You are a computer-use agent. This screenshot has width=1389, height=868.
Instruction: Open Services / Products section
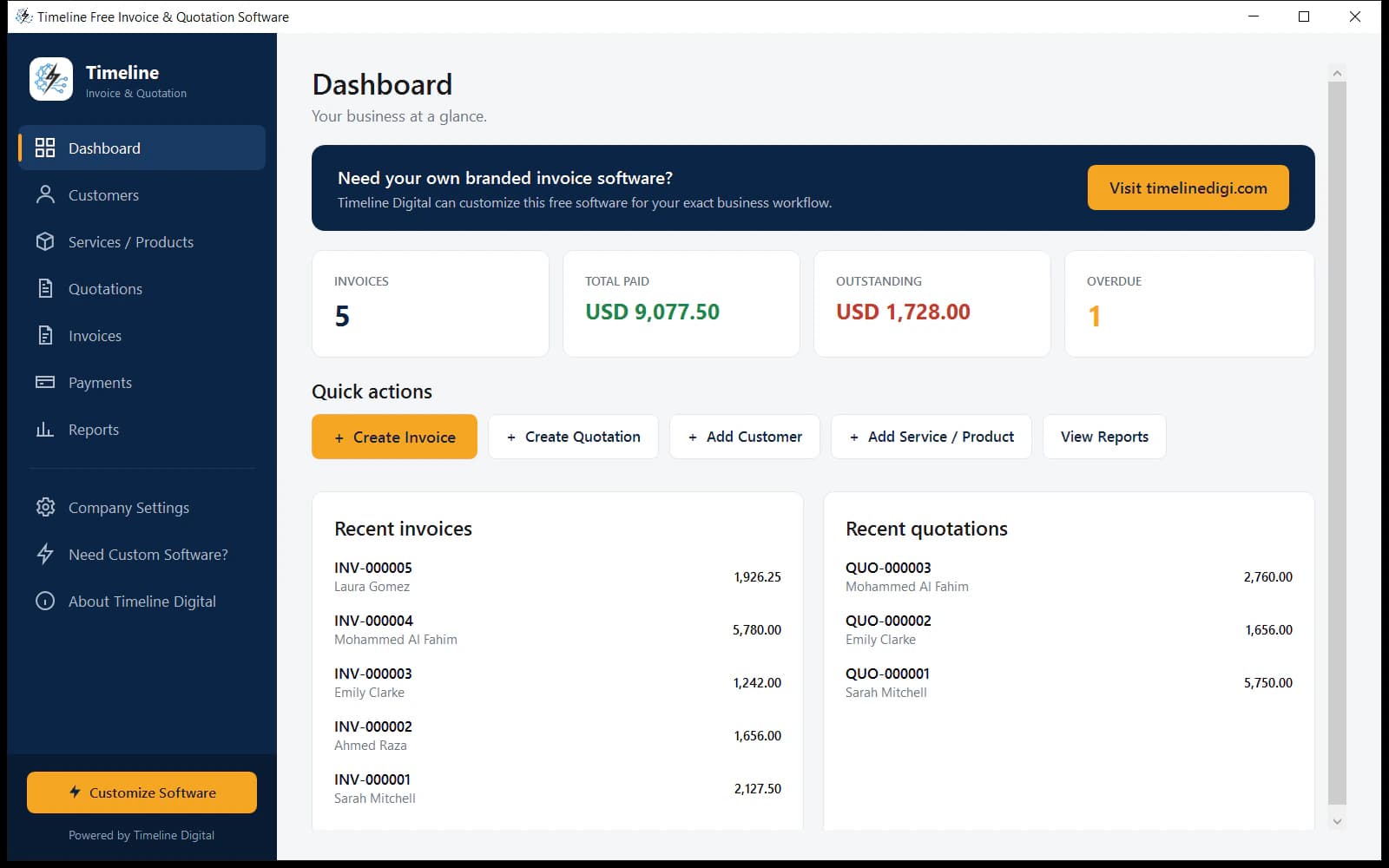click(142, 241)
